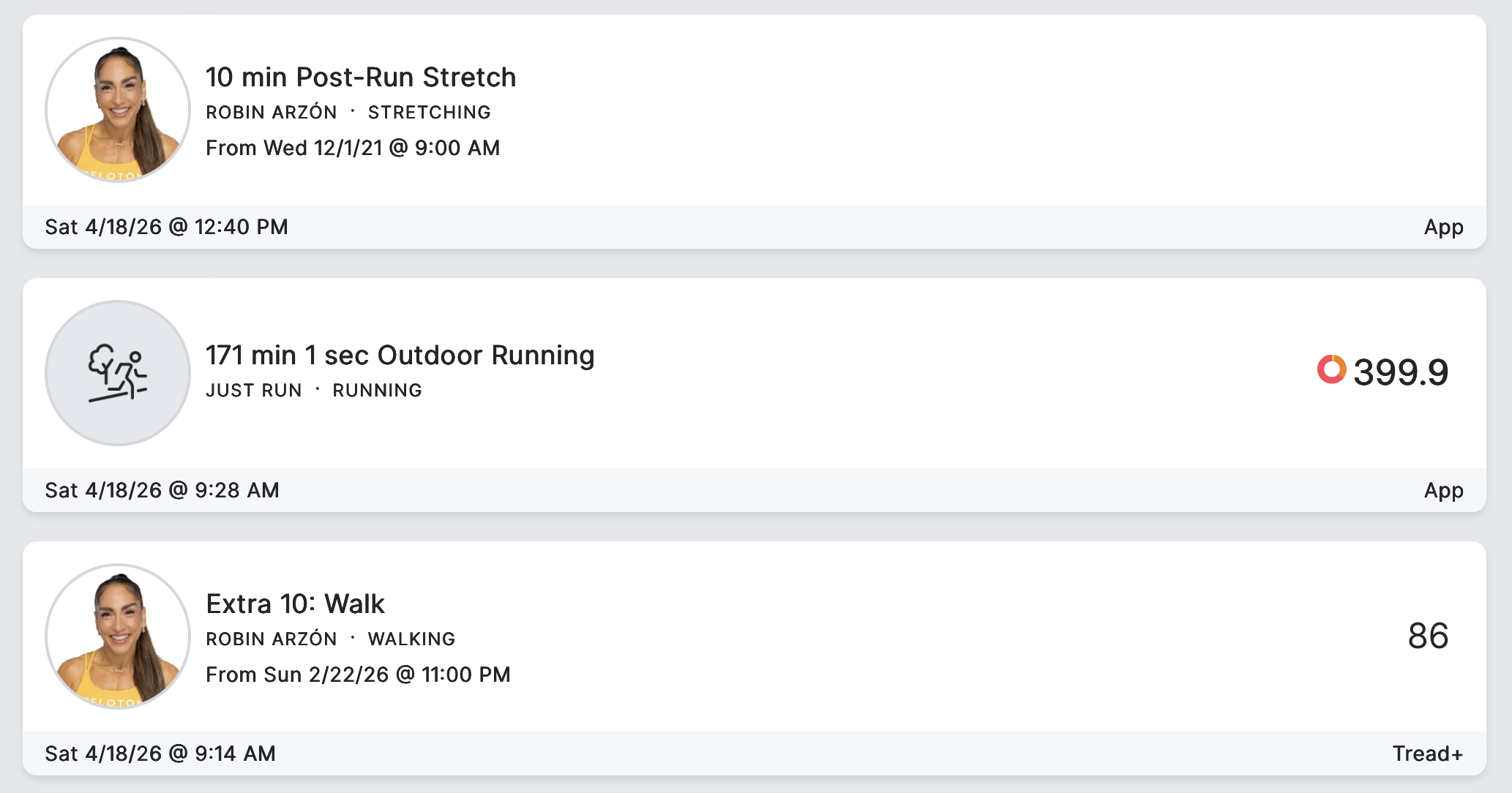Open the 171 min 1 sec Outdoor Running workout
Image resolution: width=1512 pixels, height=793 pixels.
pos(400,356)
